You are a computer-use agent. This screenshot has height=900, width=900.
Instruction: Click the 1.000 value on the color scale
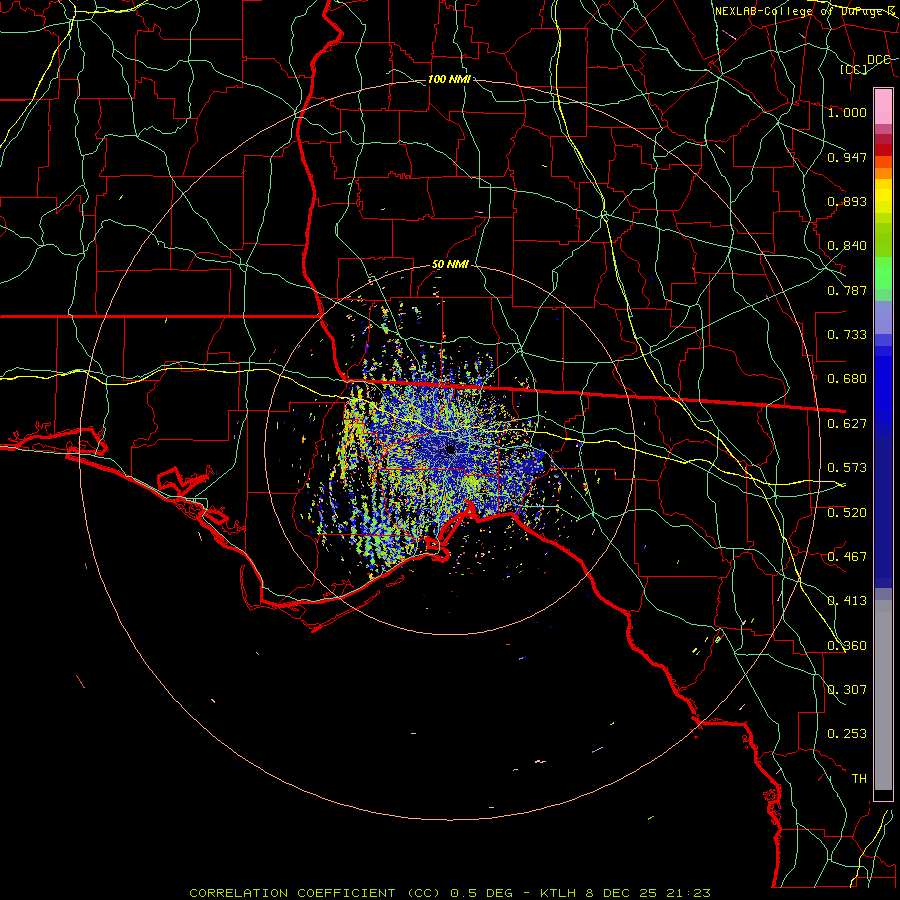(x=847, y=112)
